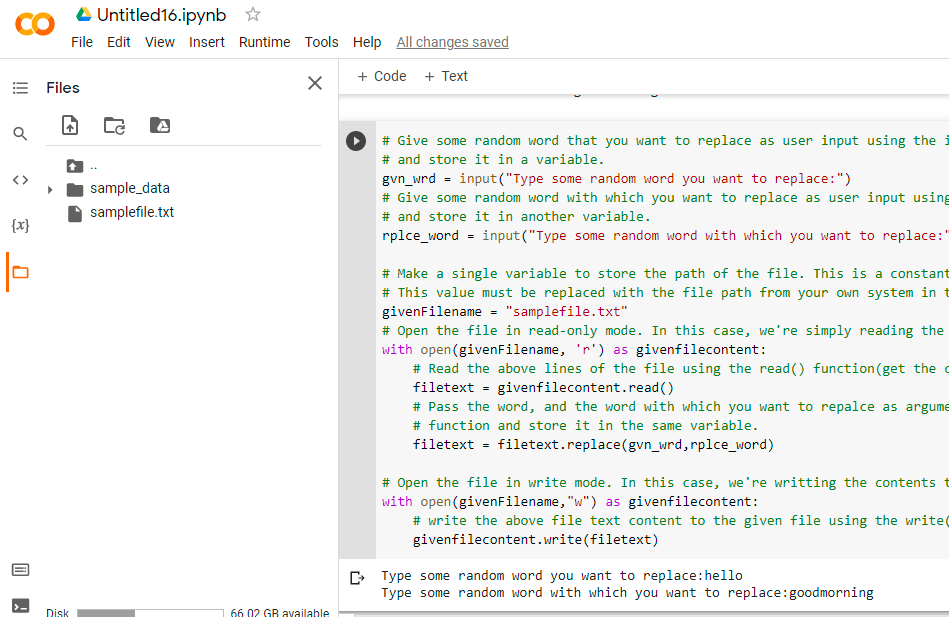
Task: Open the Terminal icon at sidebar bottom
Action: 20,605
